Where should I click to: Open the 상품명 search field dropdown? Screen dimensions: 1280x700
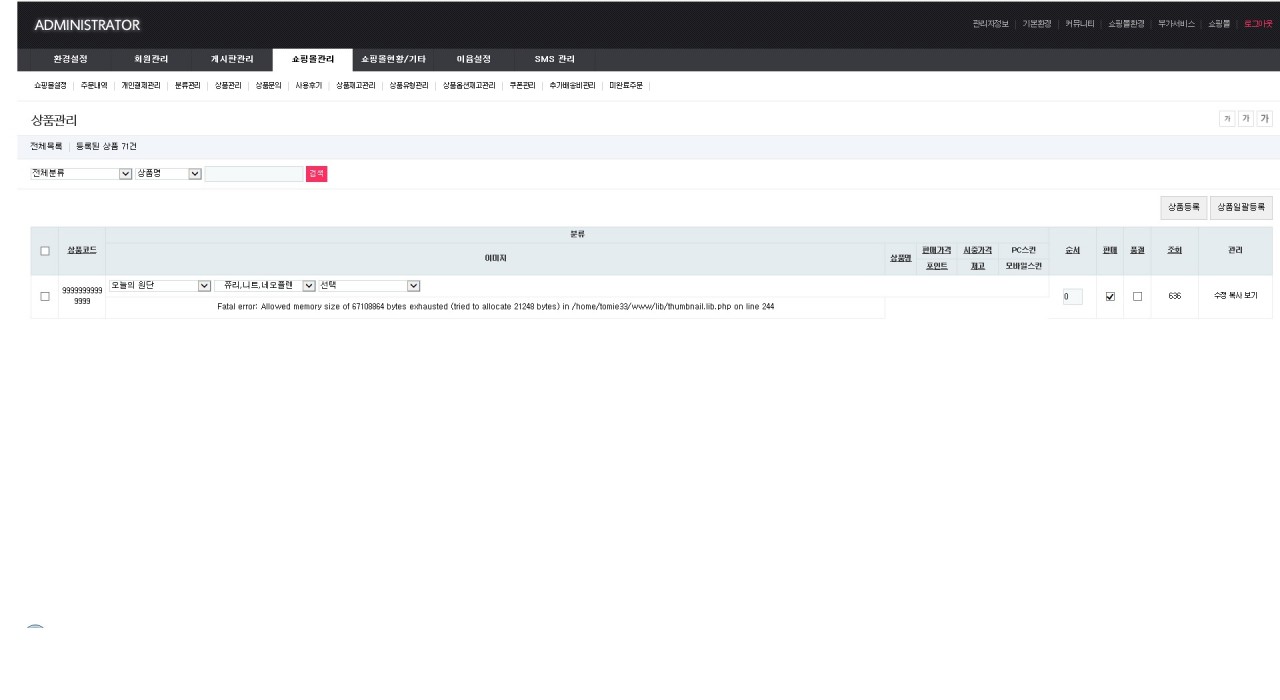point(169,174)
